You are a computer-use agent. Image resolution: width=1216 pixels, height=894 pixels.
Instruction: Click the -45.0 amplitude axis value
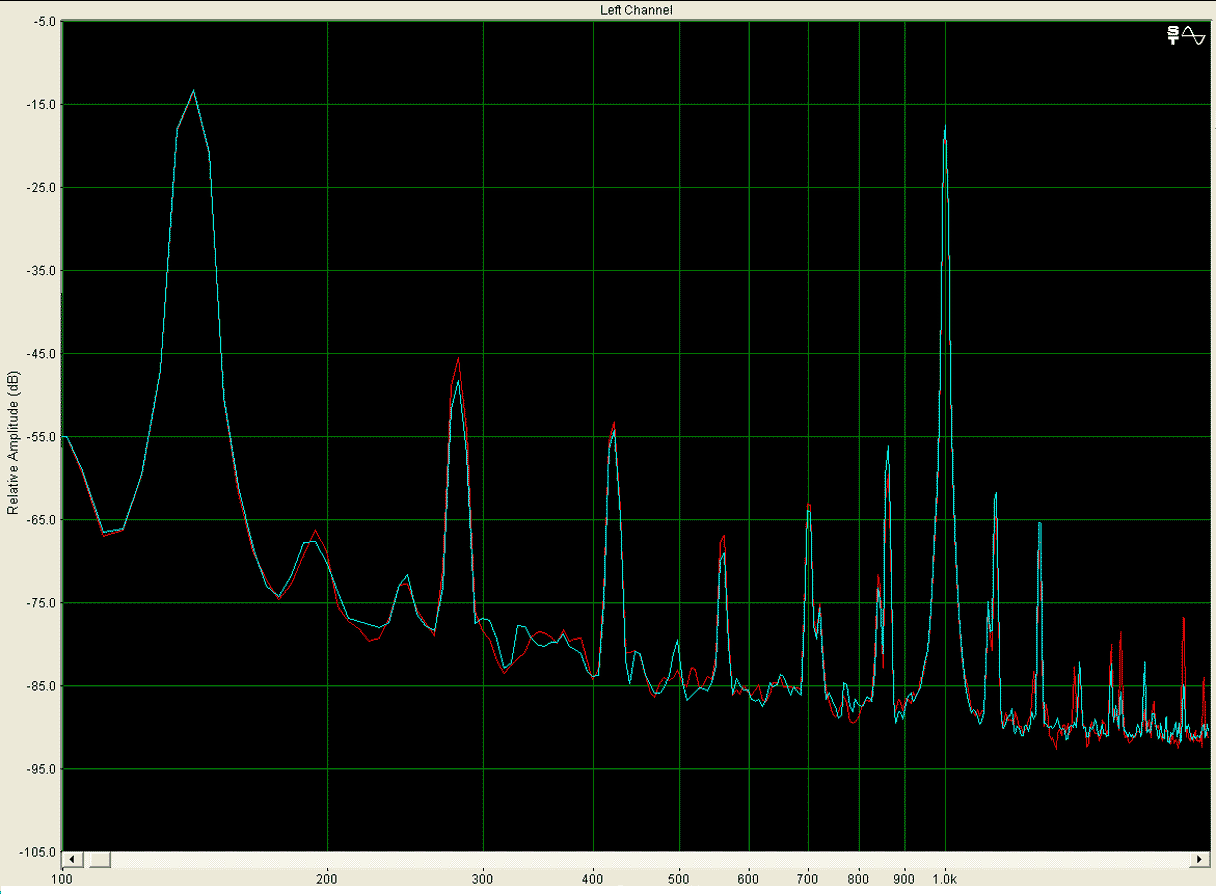pyautogui.click(x=39, y=353)
